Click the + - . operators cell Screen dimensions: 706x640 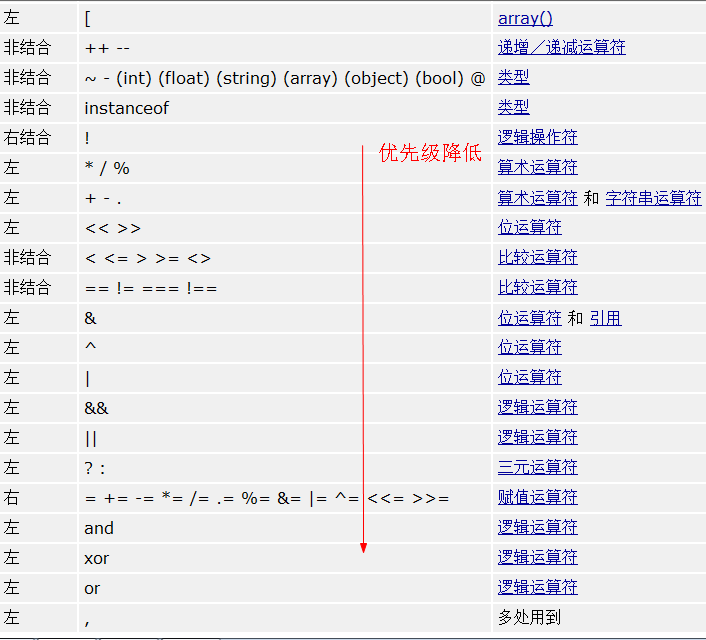point(285,198)
